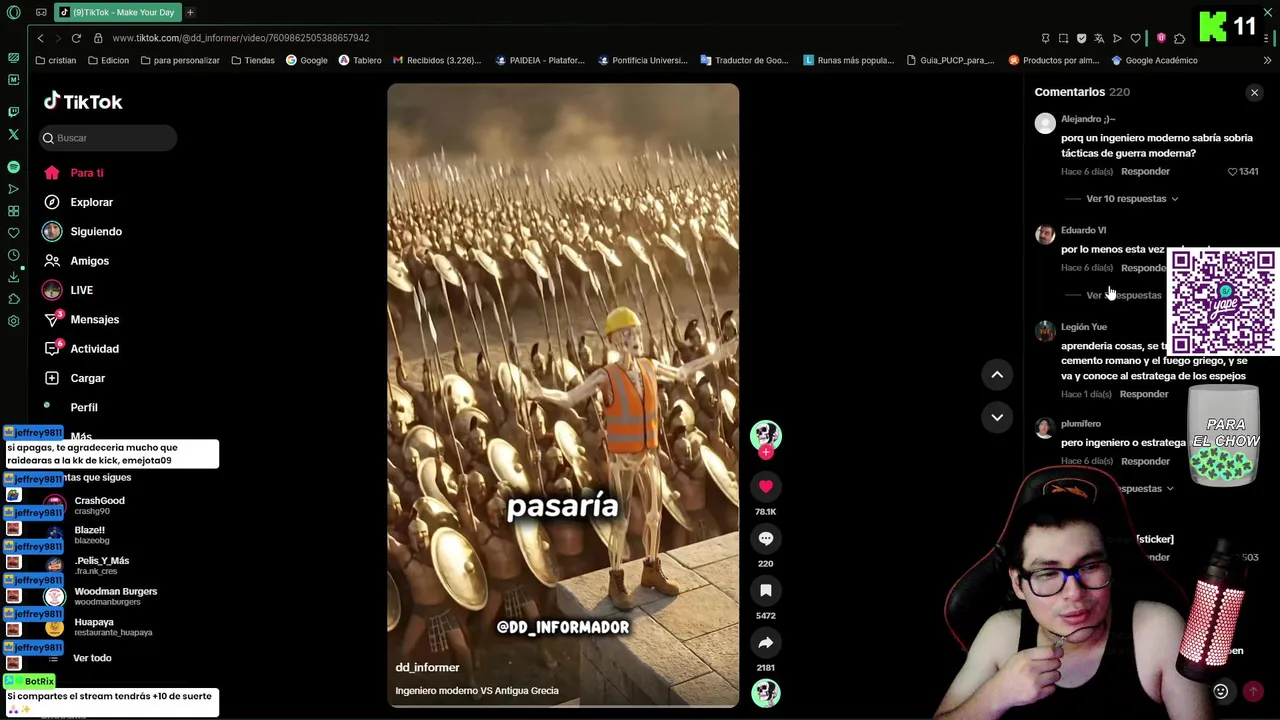Like the video with the heart icon
The height and width of the screenshot is (720, 1280).
coord(766,486)
